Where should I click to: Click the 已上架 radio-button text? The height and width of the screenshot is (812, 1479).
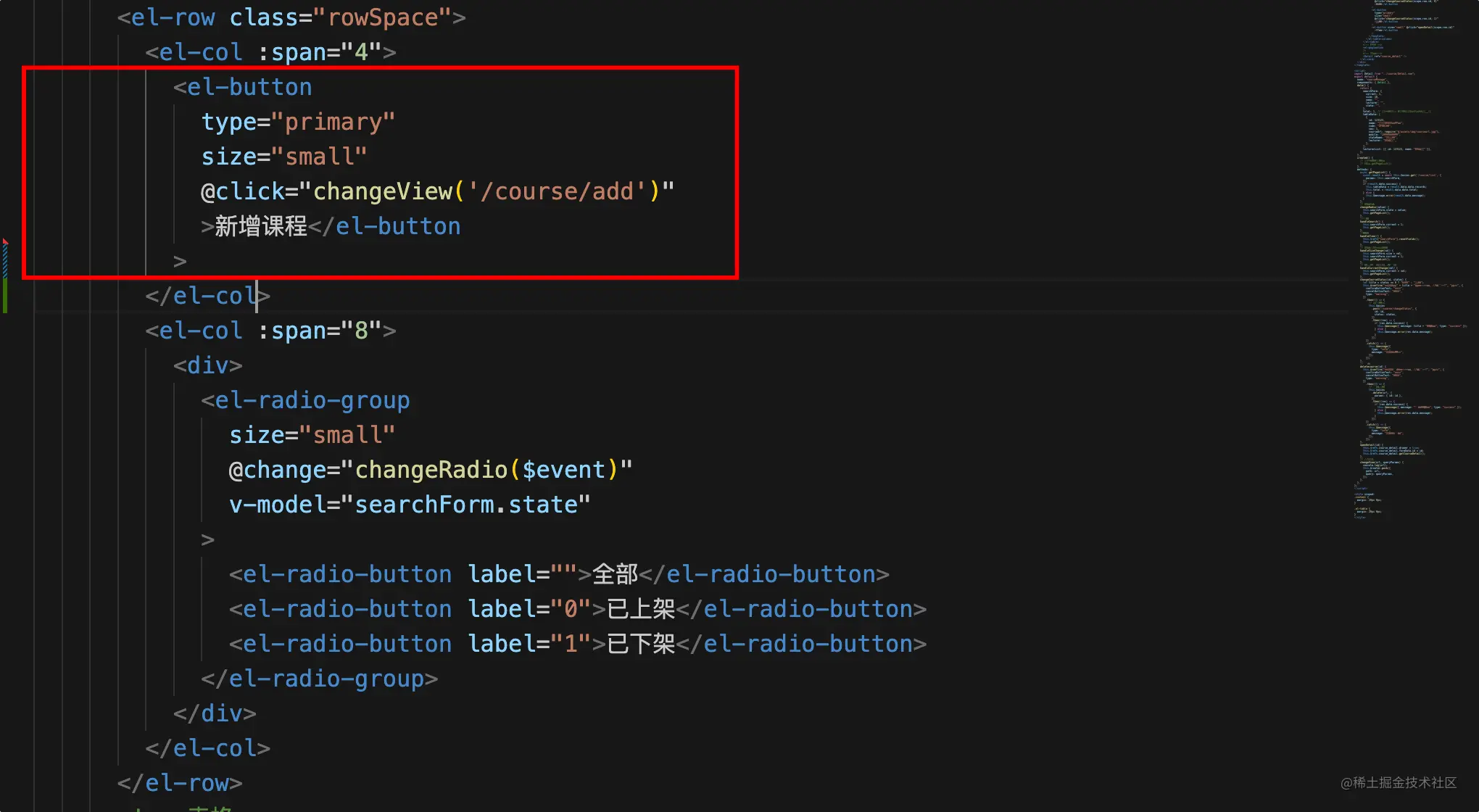click(x=640, y=609)
